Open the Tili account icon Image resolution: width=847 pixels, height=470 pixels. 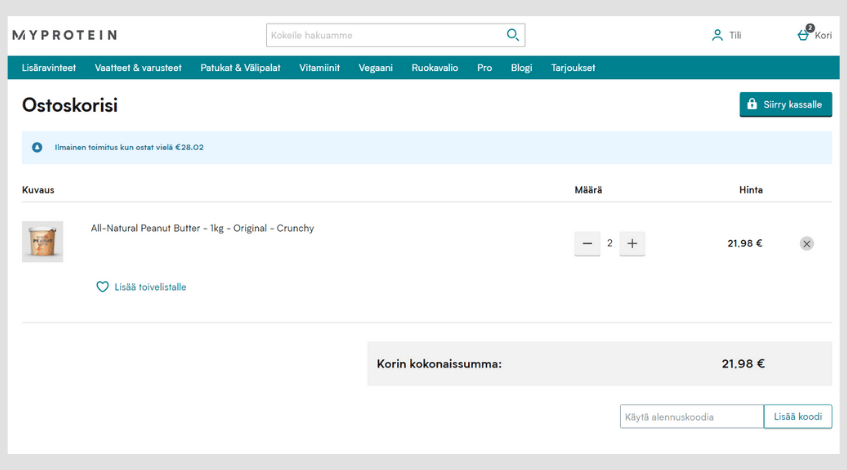coord(717,35)
